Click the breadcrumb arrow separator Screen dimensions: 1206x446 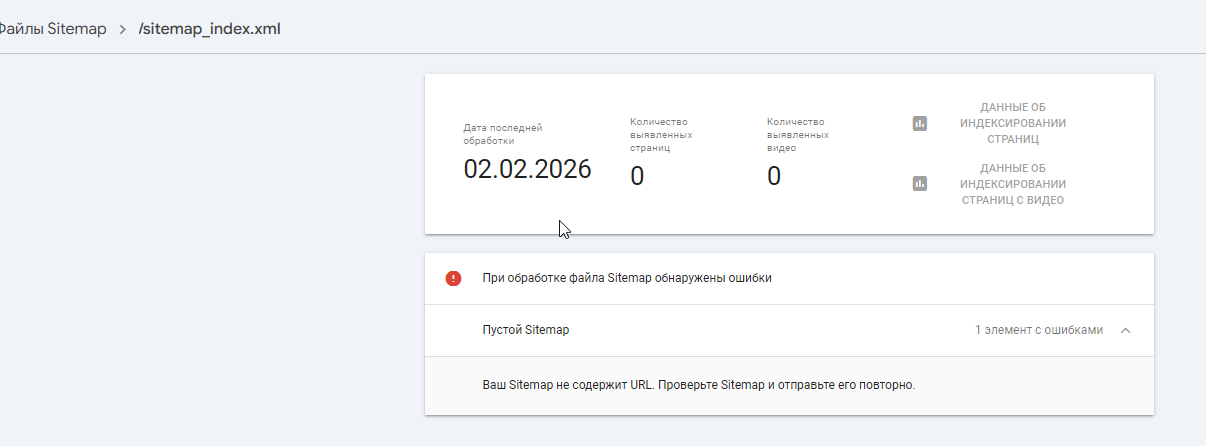click(122, 29)
